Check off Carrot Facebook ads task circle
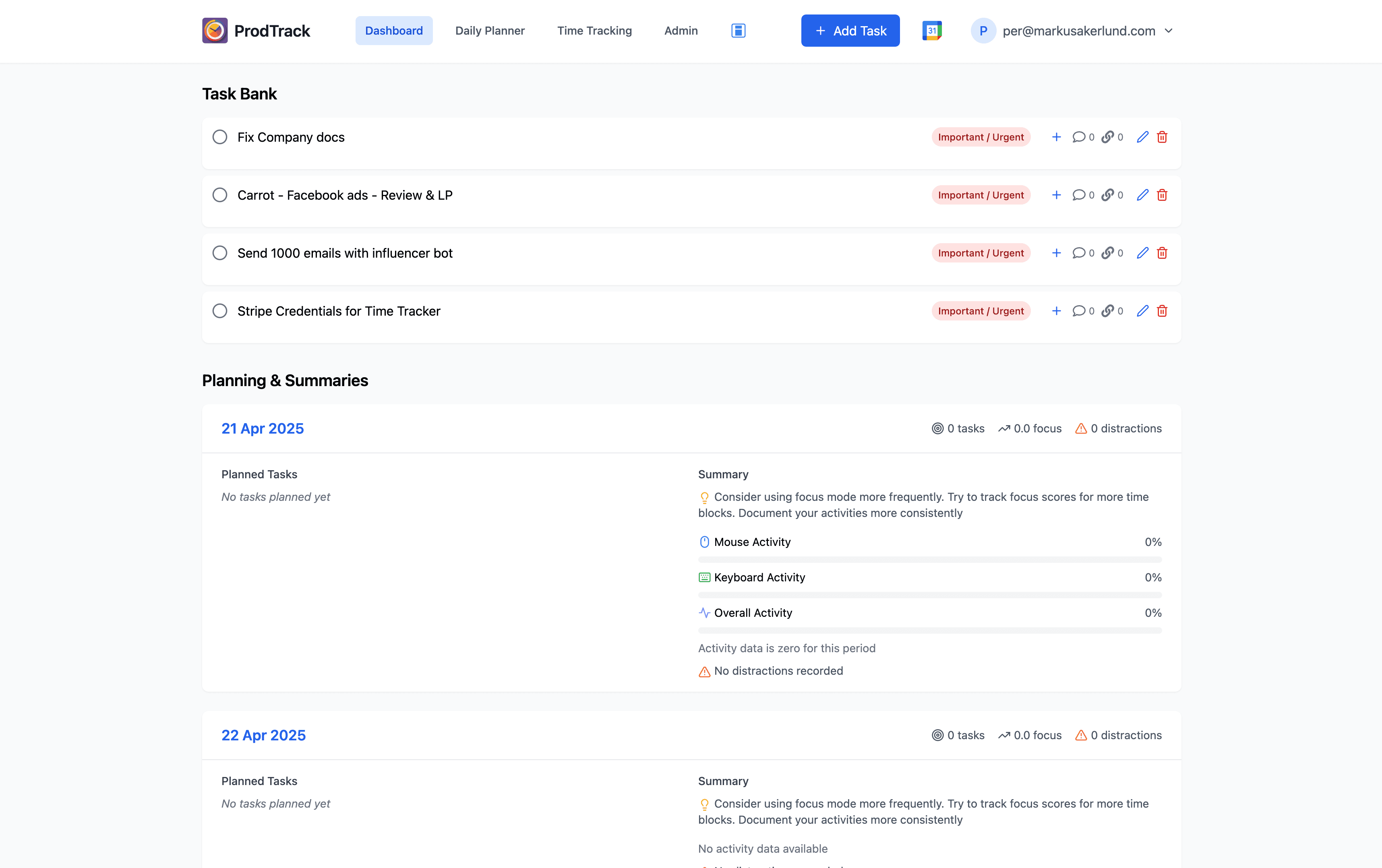Viewport: 1382px width, 868px height. point(220,195)
